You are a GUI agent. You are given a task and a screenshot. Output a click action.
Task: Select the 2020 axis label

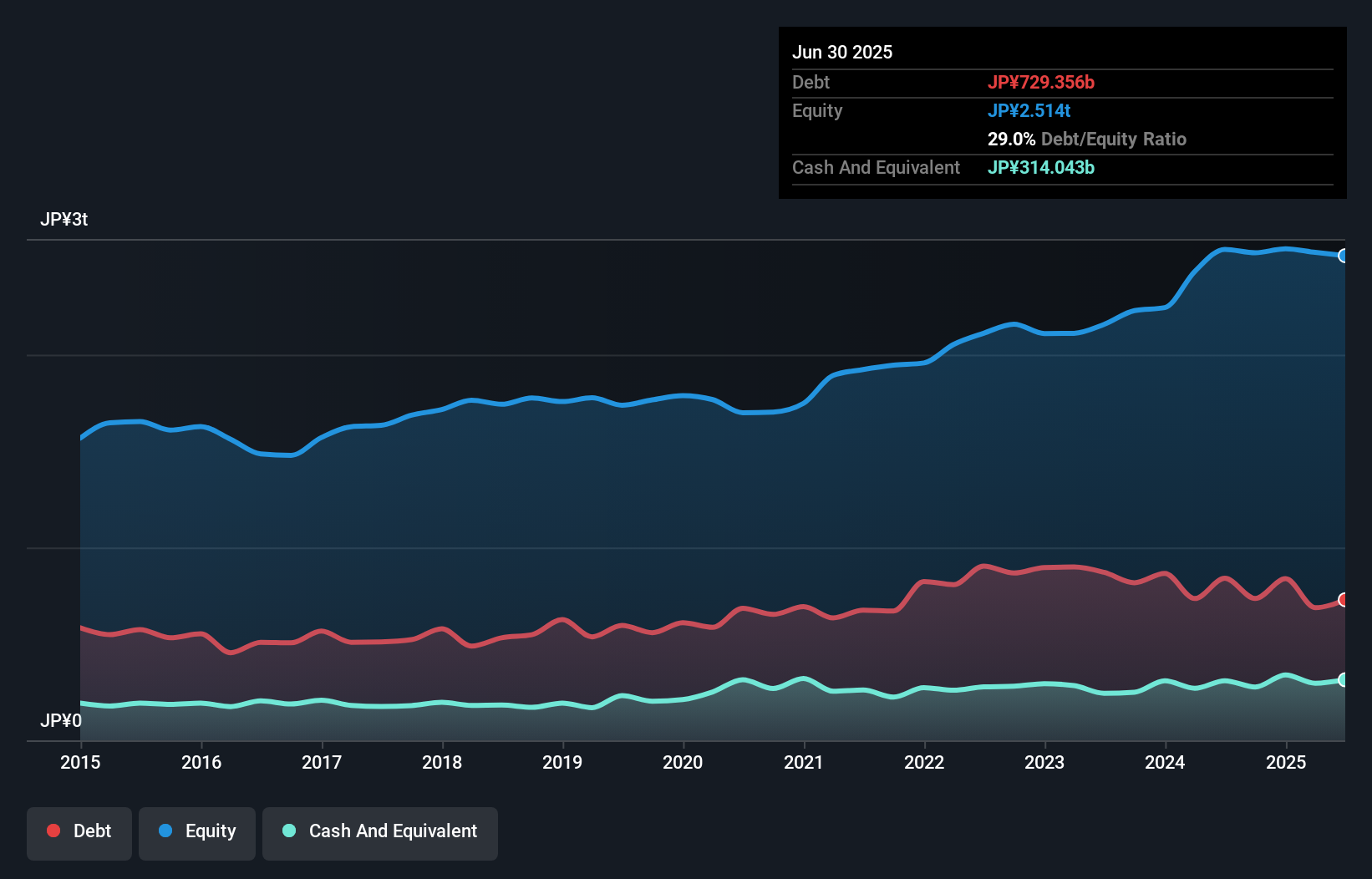[x=683, y=762]
